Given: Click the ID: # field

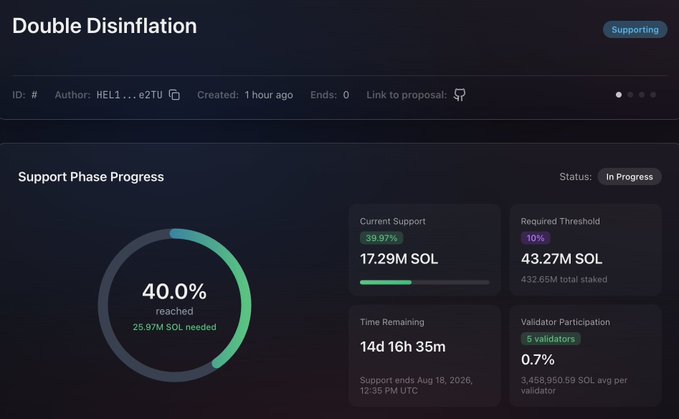Looking at the screenshot, I should [25, 95].
